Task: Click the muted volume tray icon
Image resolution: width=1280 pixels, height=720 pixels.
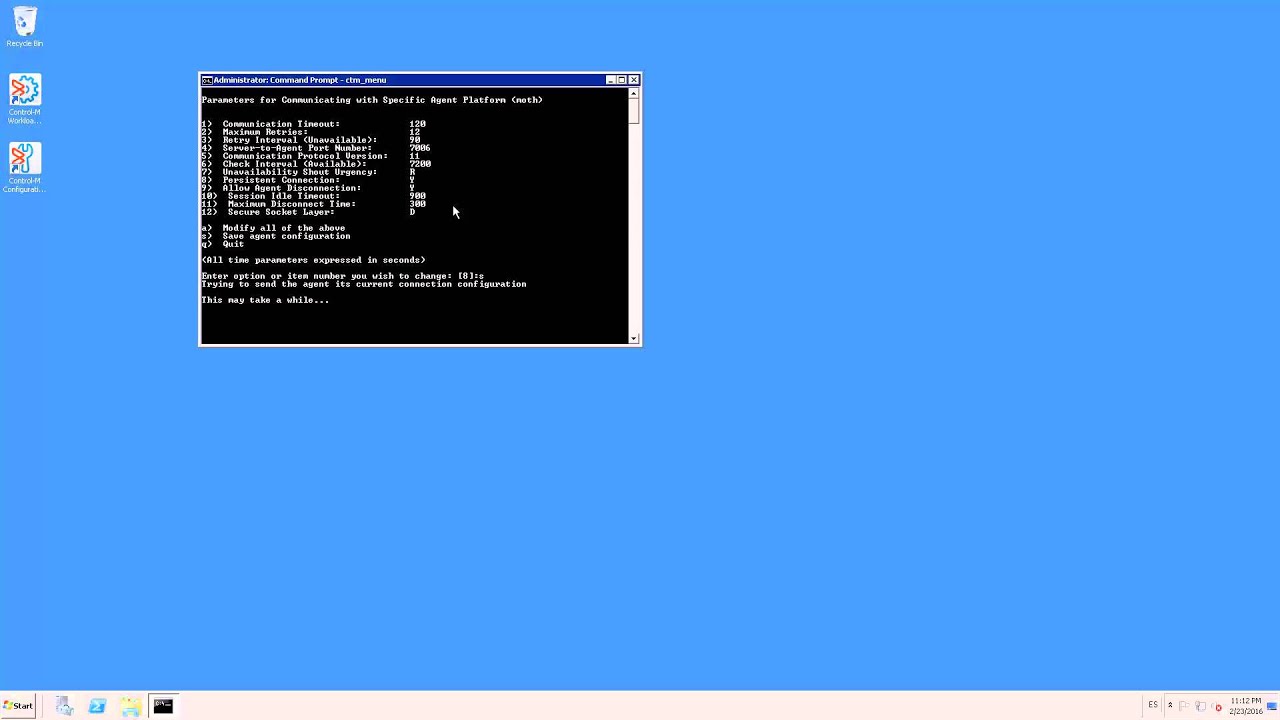Action: 1217,706
